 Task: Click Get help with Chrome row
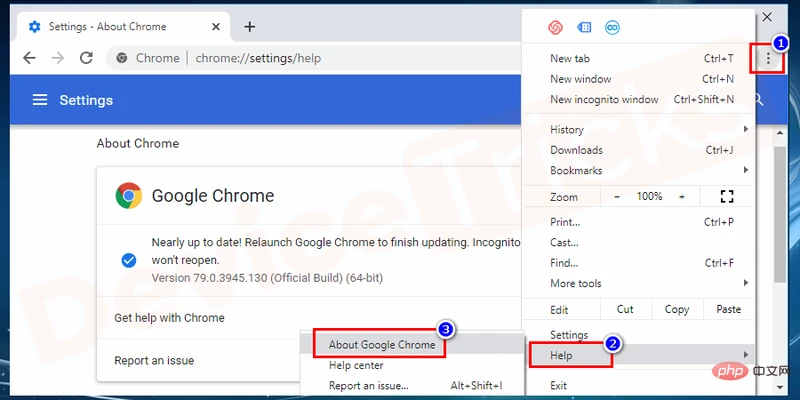pyautogui.click(x=309, y=318)
